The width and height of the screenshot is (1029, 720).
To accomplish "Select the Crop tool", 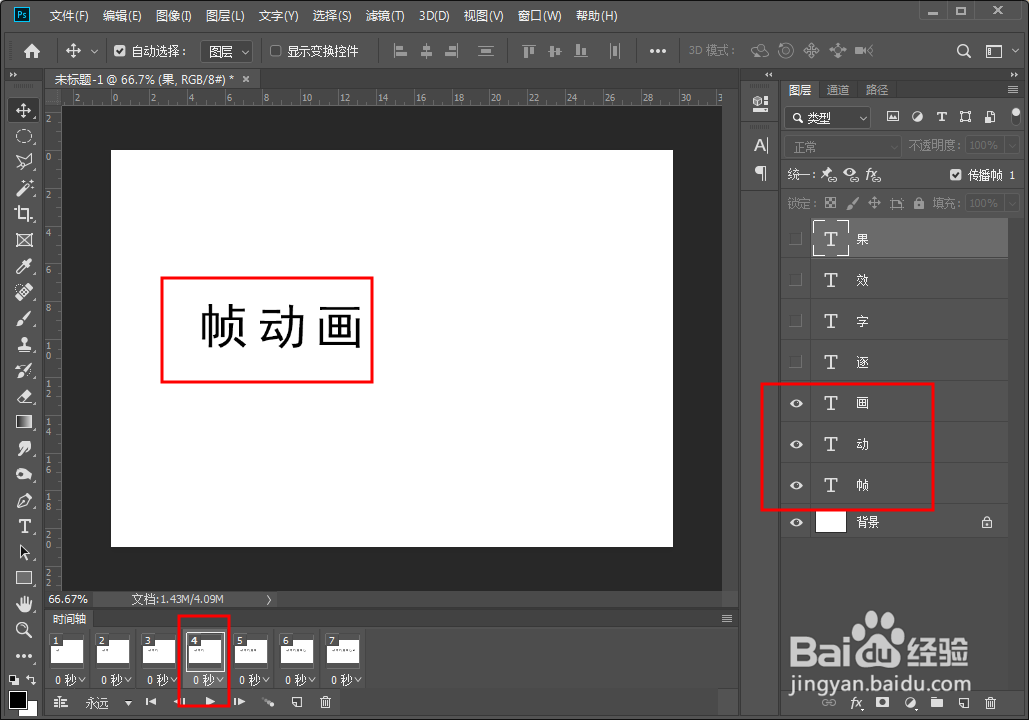I will 24,214.
